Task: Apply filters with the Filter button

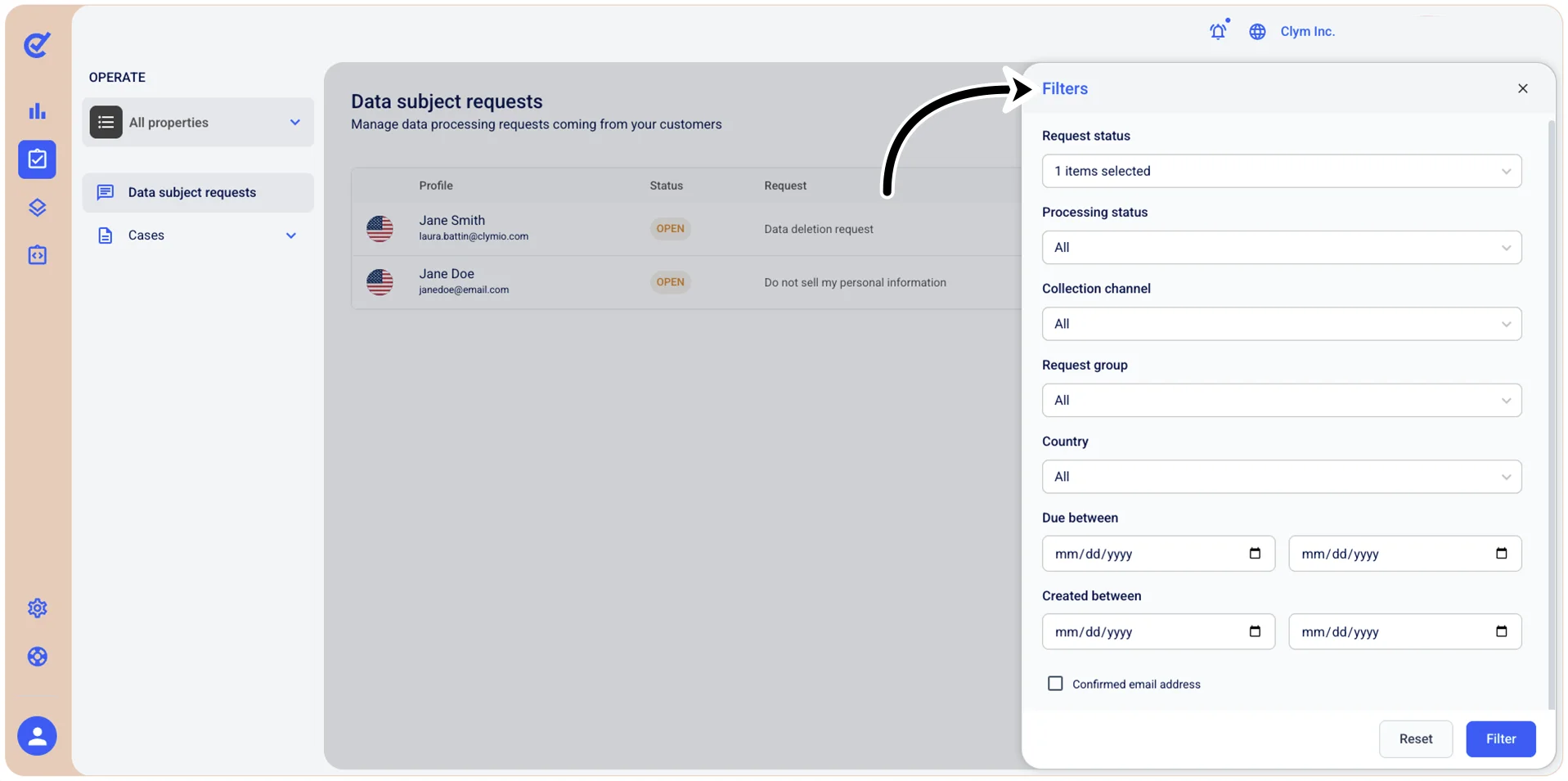Action: coord(1500,739)
